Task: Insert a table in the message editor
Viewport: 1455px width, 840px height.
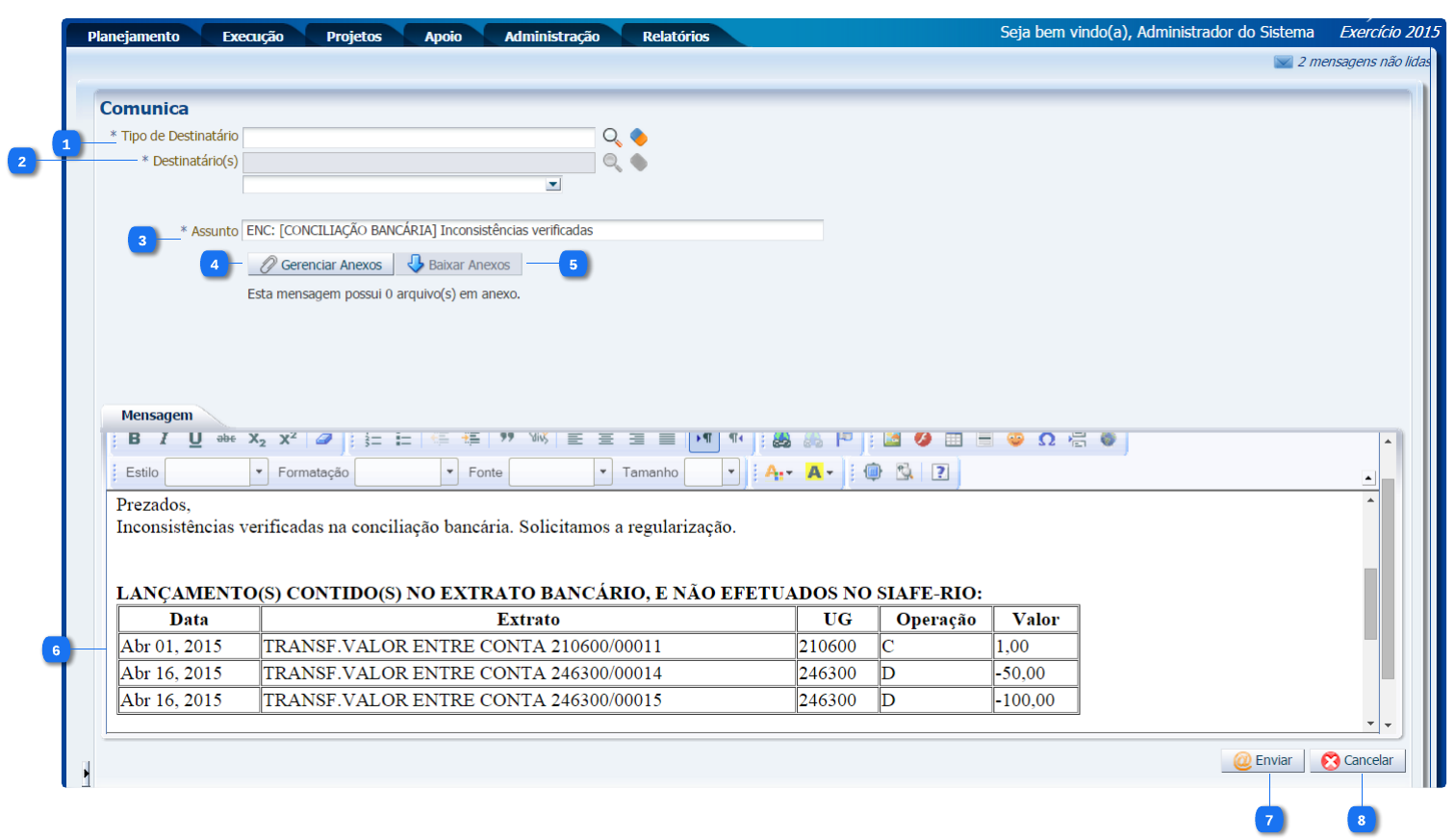Action: [954, 439]
